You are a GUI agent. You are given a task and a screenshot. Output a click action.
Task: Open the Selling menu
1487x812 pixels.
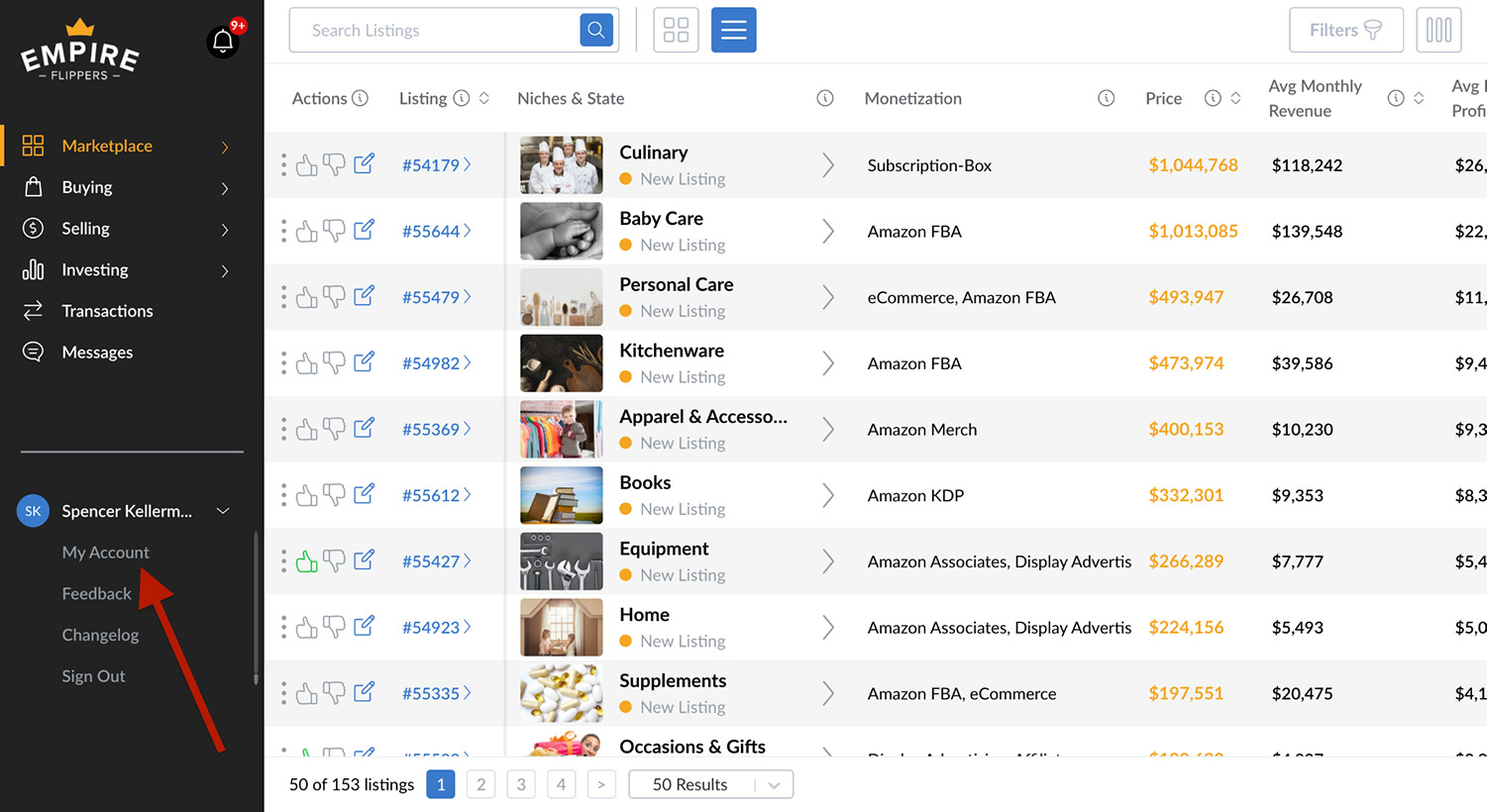tap(85, 229)
